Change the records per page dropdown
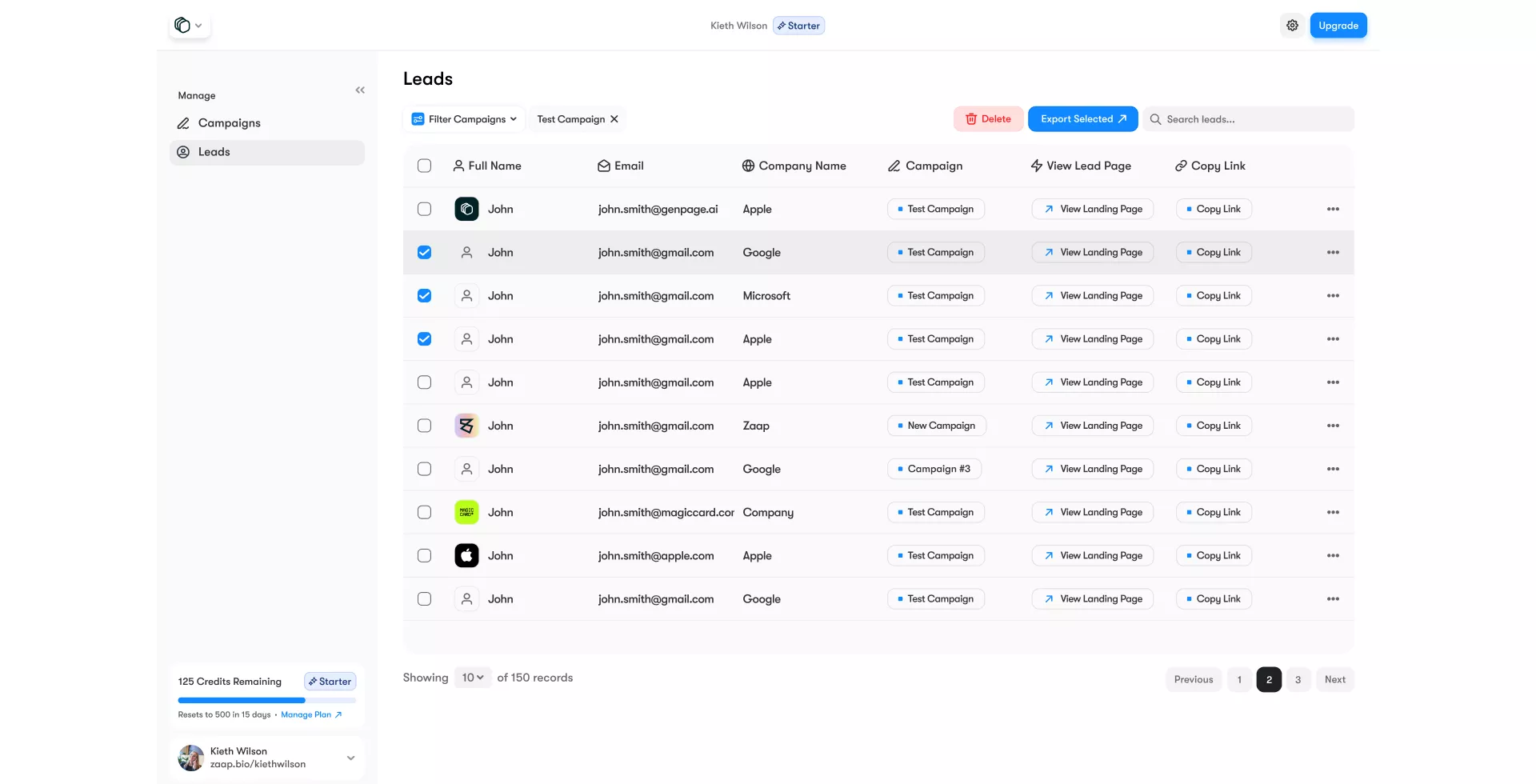Screen dimensions: 1536x784 click(473, 678)
